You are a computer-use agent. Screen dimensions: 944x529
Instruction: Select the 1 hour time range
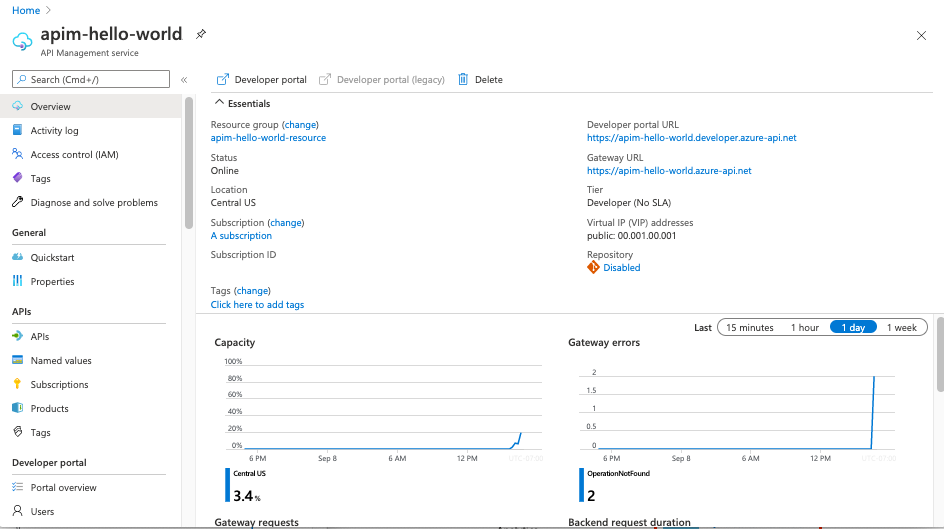coord(804,327)
